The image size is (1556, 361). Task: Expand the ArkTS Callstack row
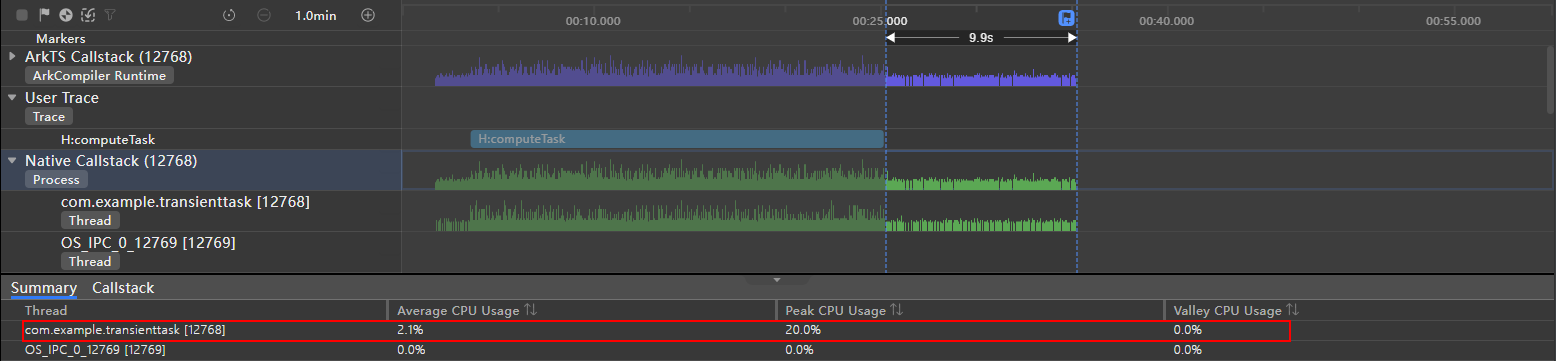[12, 56]
